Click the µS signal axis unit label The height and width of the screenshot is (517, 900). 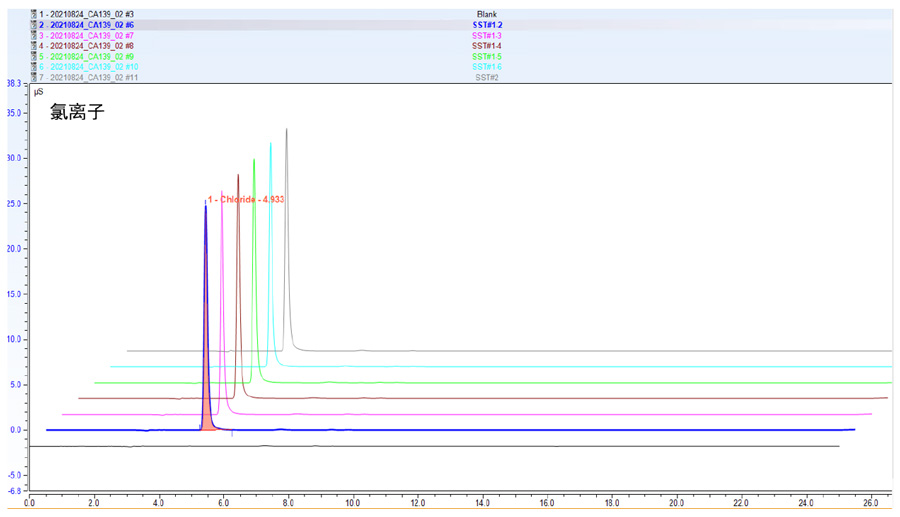point(38,91)
